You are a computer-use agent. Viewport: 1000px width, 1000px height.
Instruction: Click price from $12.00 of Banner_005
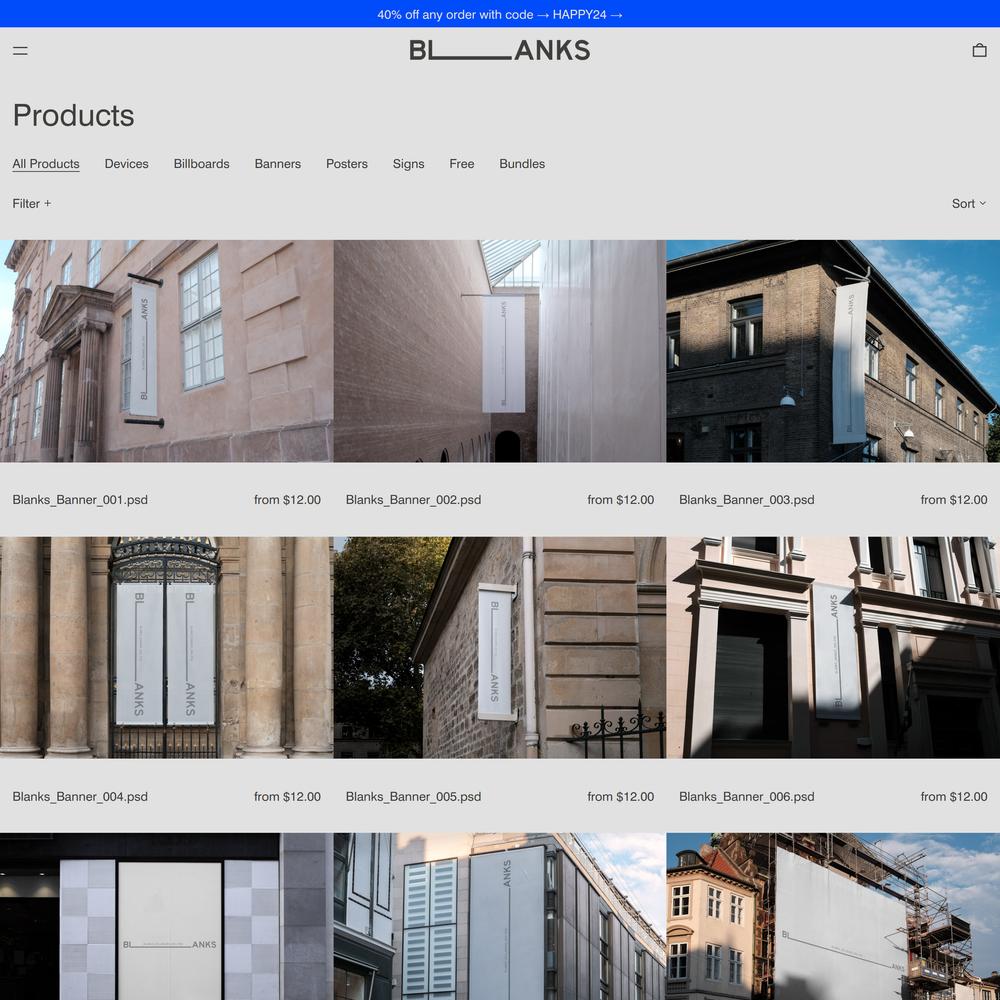pos(621,797)
